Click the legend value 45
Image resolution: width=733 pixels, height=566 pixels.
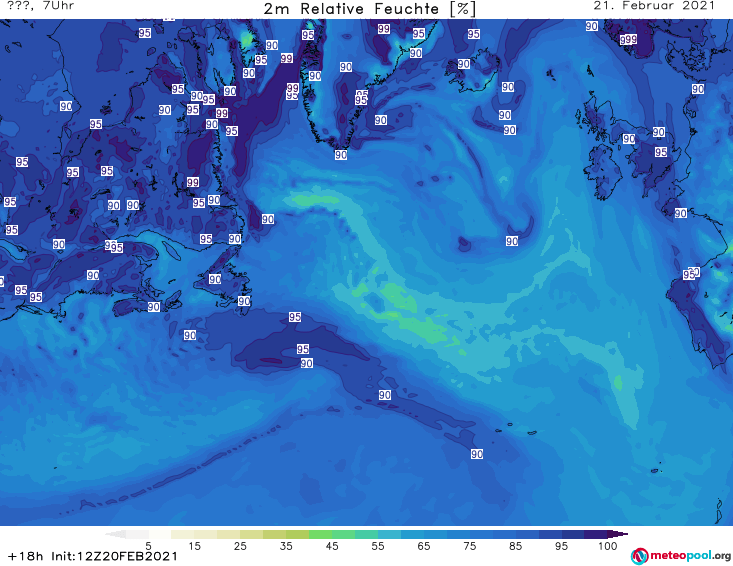tap(332, 546)
